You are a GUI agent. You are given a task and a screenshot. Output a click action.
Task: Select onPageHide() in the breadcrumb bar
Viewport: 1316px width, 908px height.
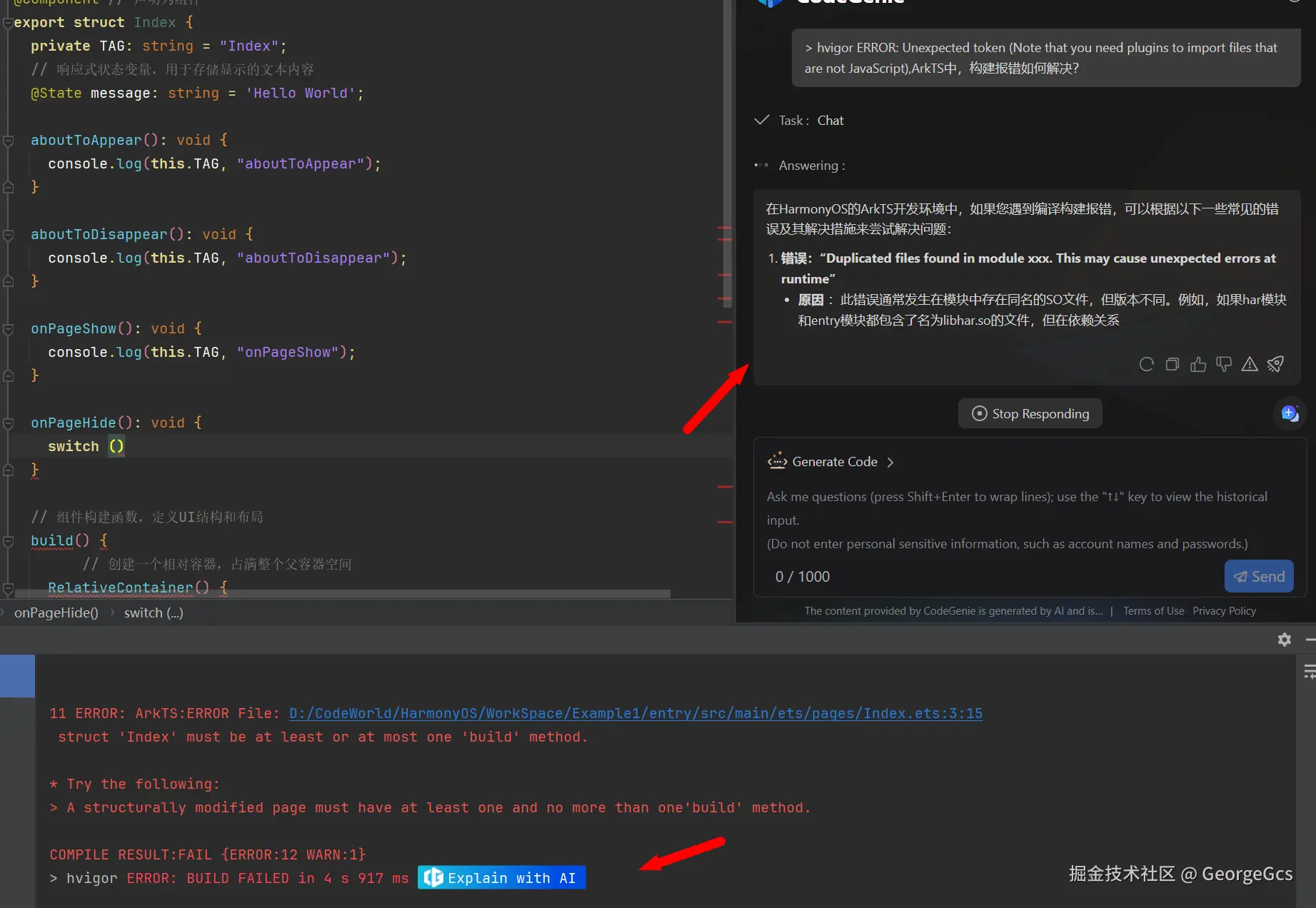pos(56,612)
